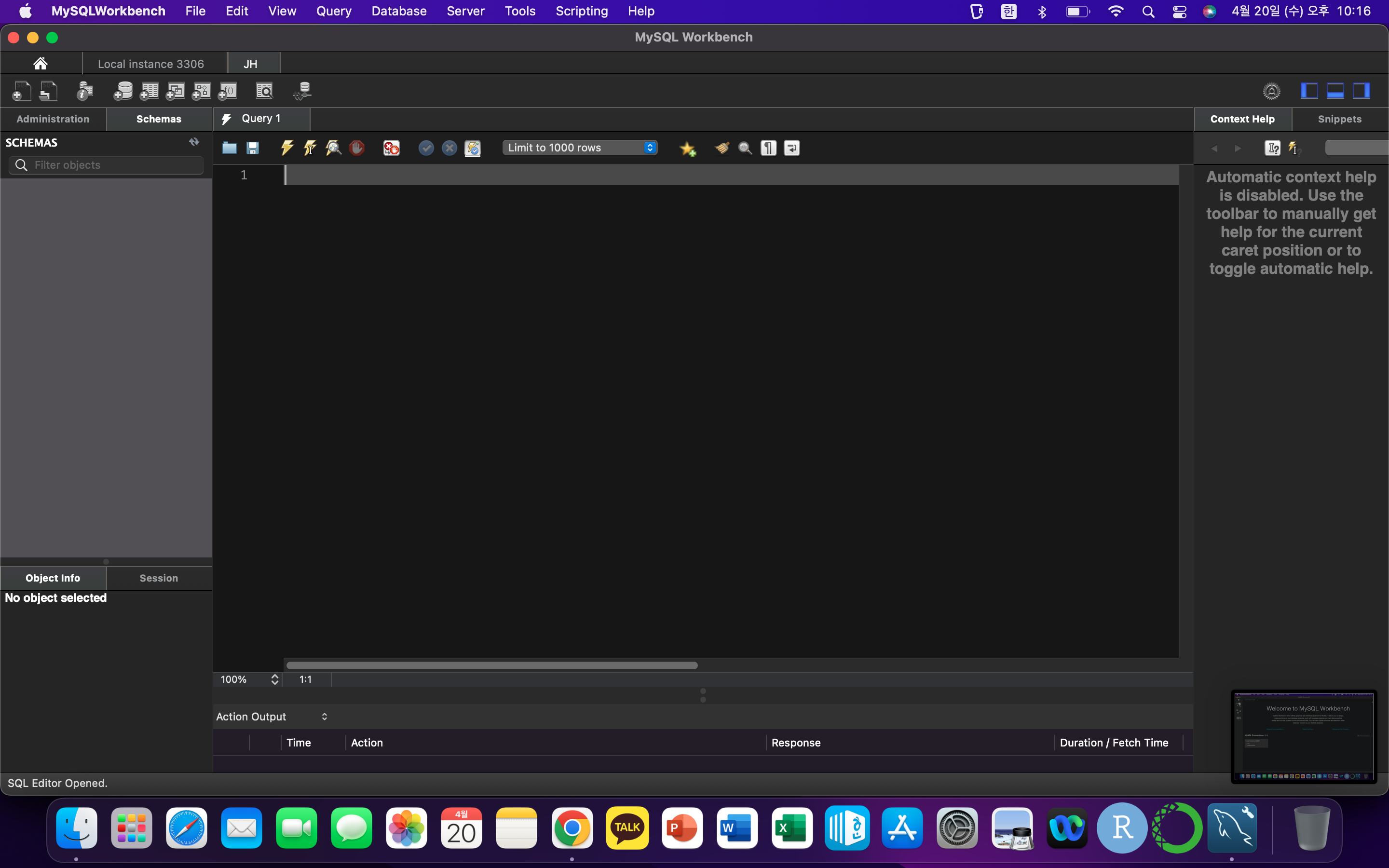Go to Workbench home screen
1389x868 pixels.
[40, 63]
